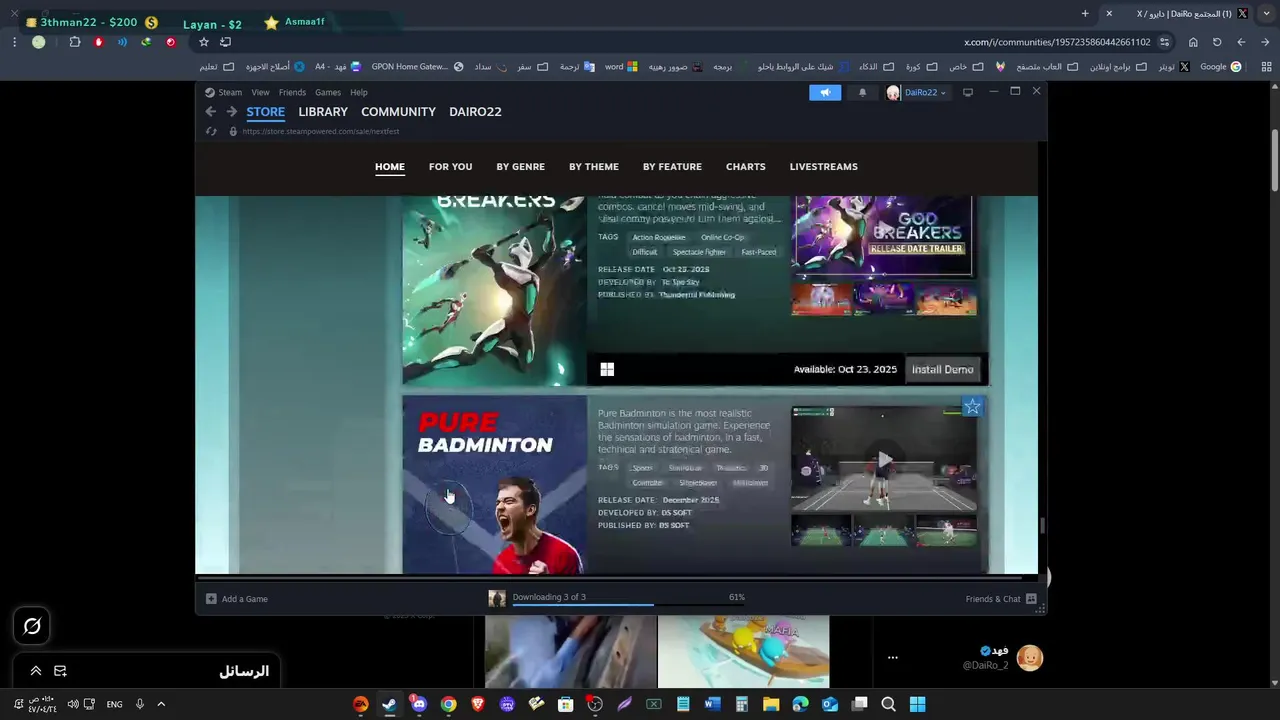
Task: Switch input language ENG indicator
Action: [115, 704]
